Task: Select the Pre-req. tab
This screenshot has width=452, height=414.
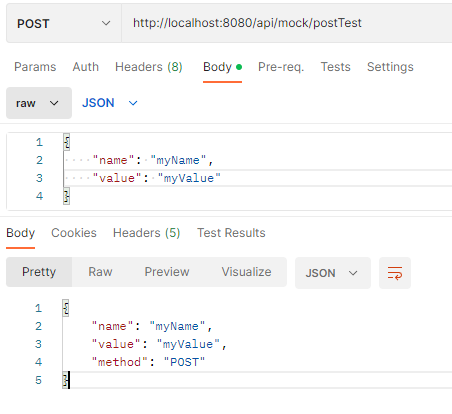Action: [x=281, y=67]
